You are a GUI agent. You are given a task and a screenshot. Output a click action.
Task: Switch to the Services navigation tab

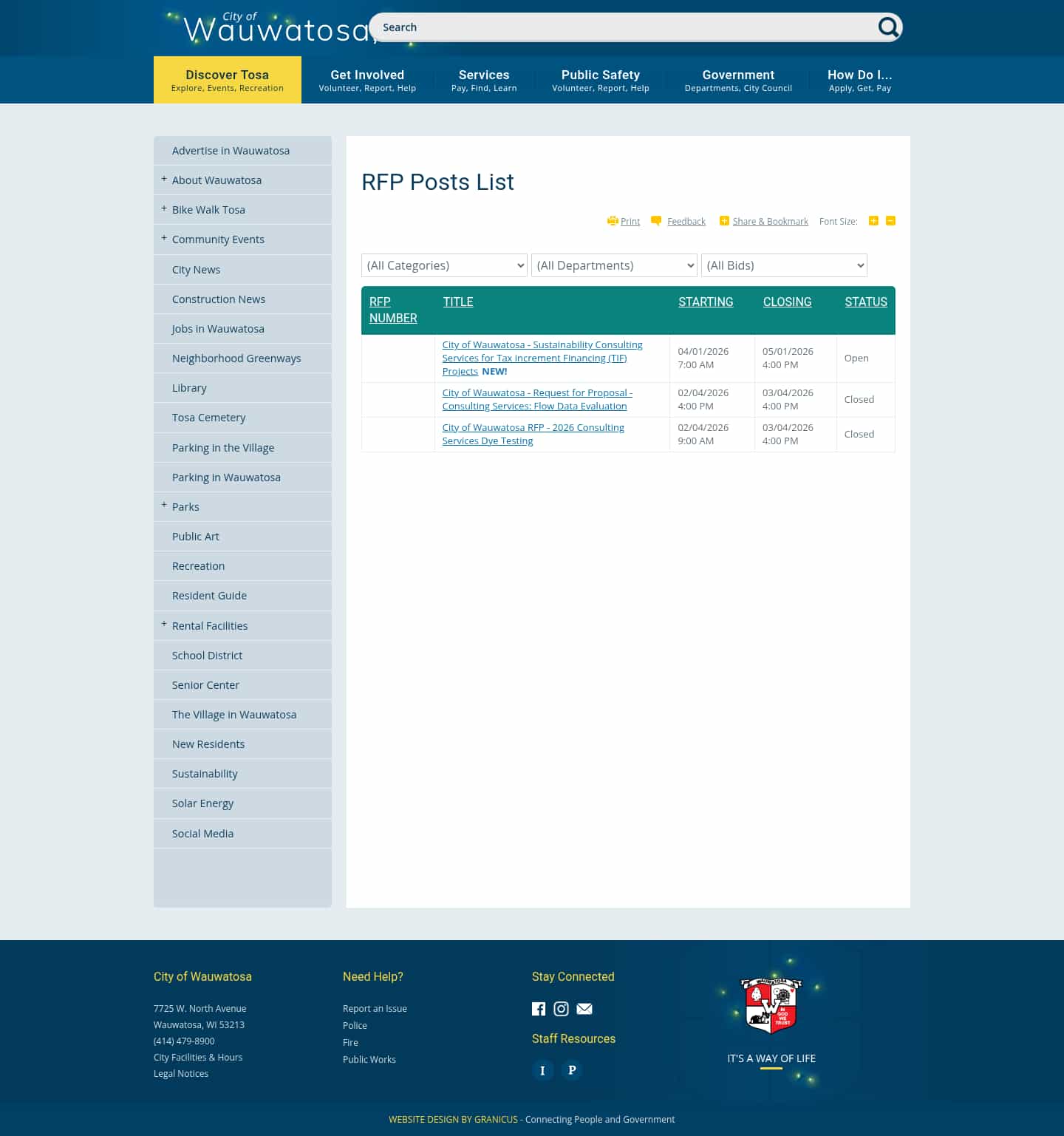[484, 79]
